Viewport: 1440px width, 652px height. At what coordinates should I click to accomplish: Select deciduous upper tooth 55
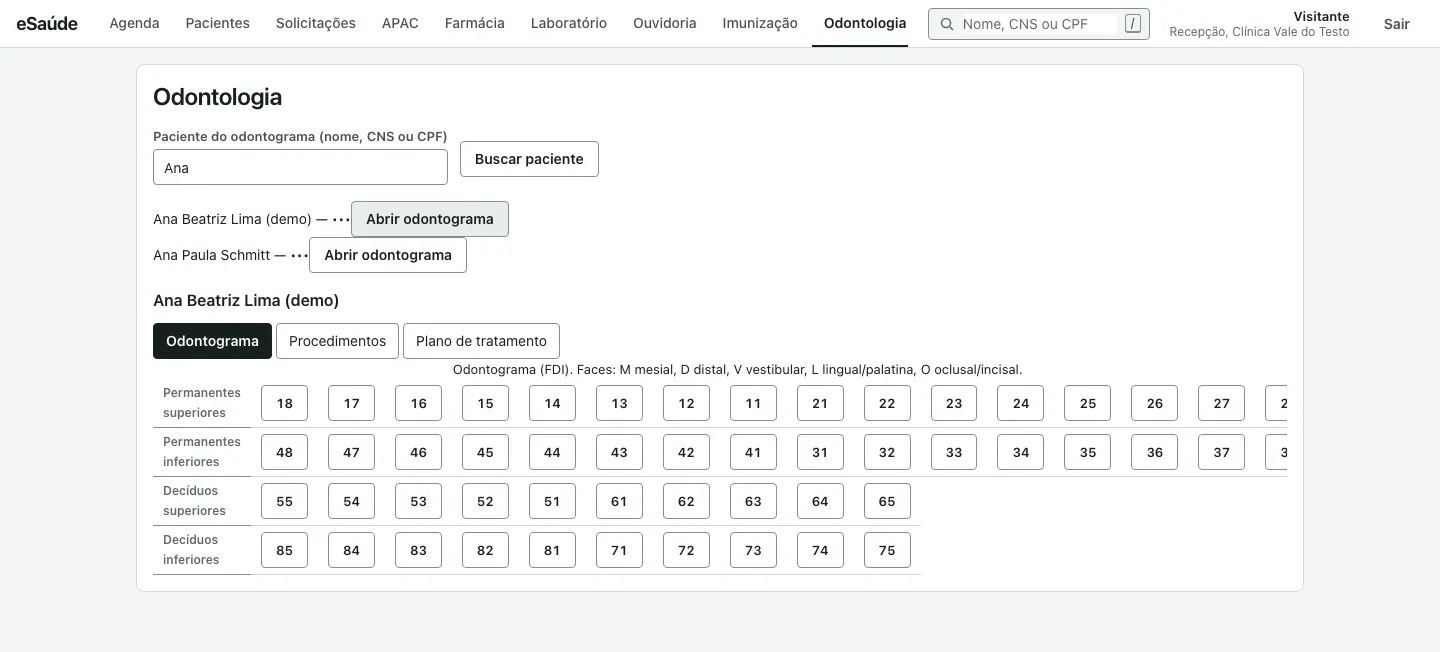pos(285,501)
